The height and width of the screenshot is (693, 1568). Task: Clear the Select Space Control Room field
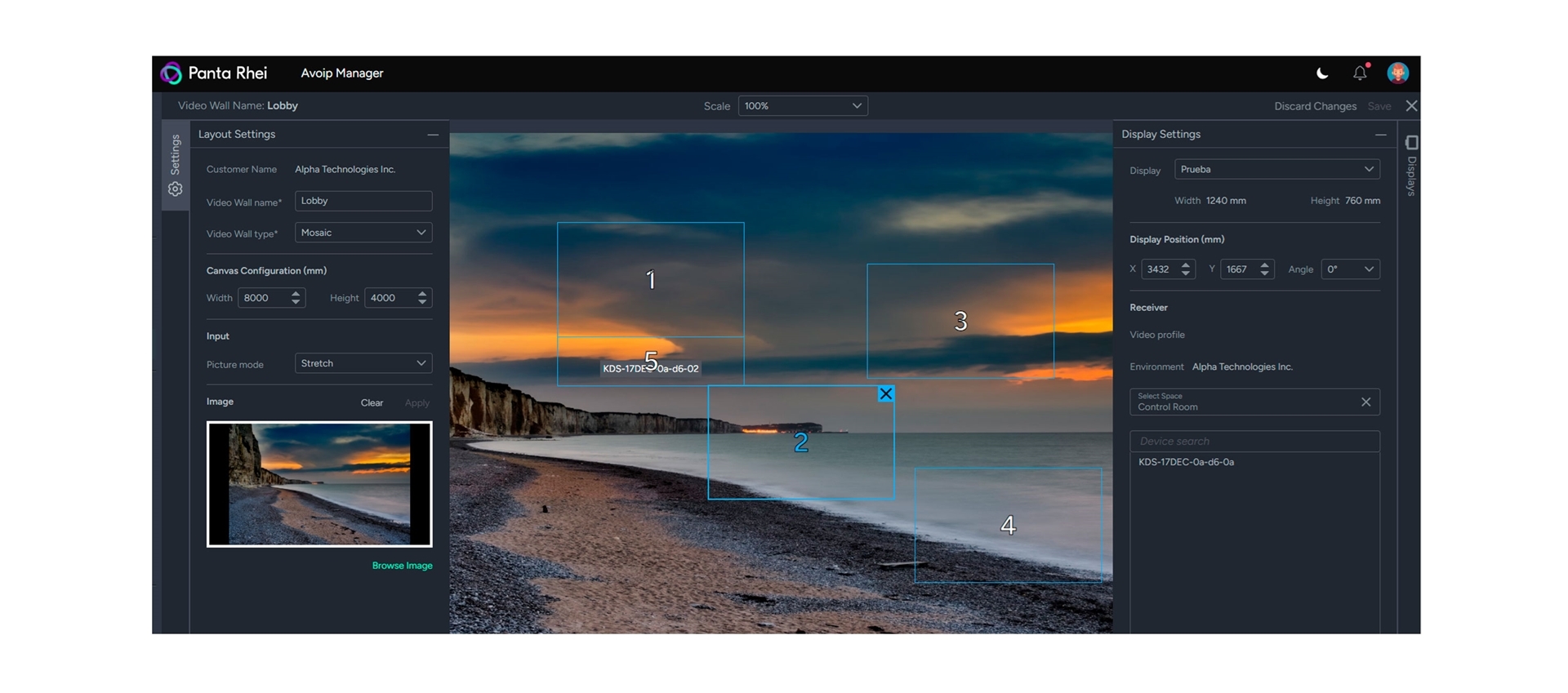pyautogui.click(x=1365, y=402)
